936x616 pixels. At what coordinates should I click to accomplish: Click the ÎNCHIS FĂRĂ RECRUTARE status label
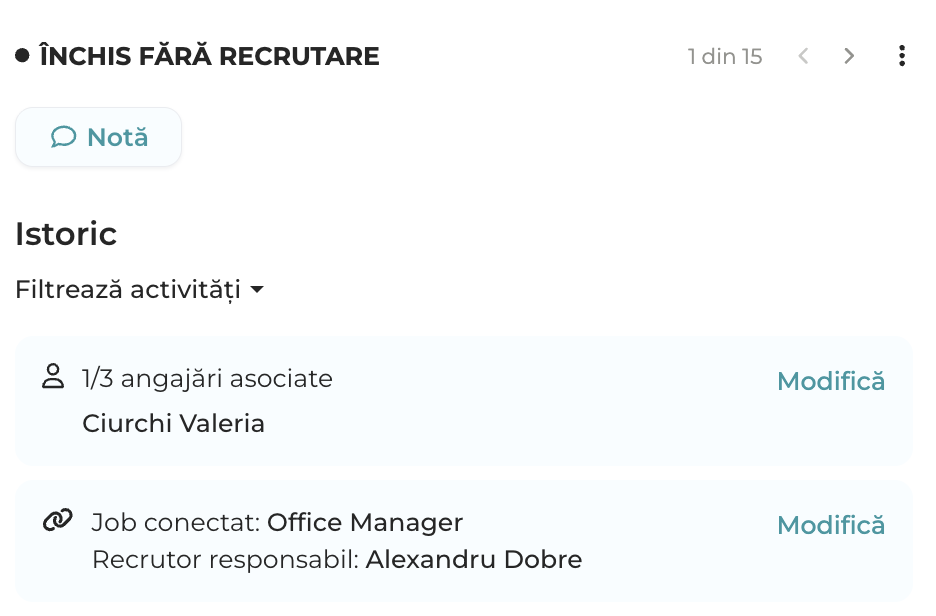210,56
